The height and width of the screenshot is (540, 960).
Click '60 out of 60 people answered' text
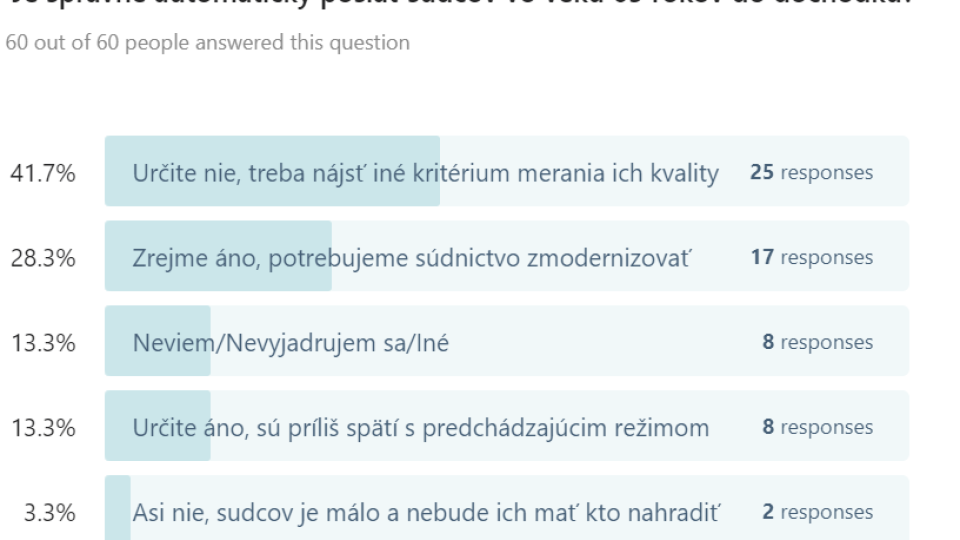(x=208, y=43)
